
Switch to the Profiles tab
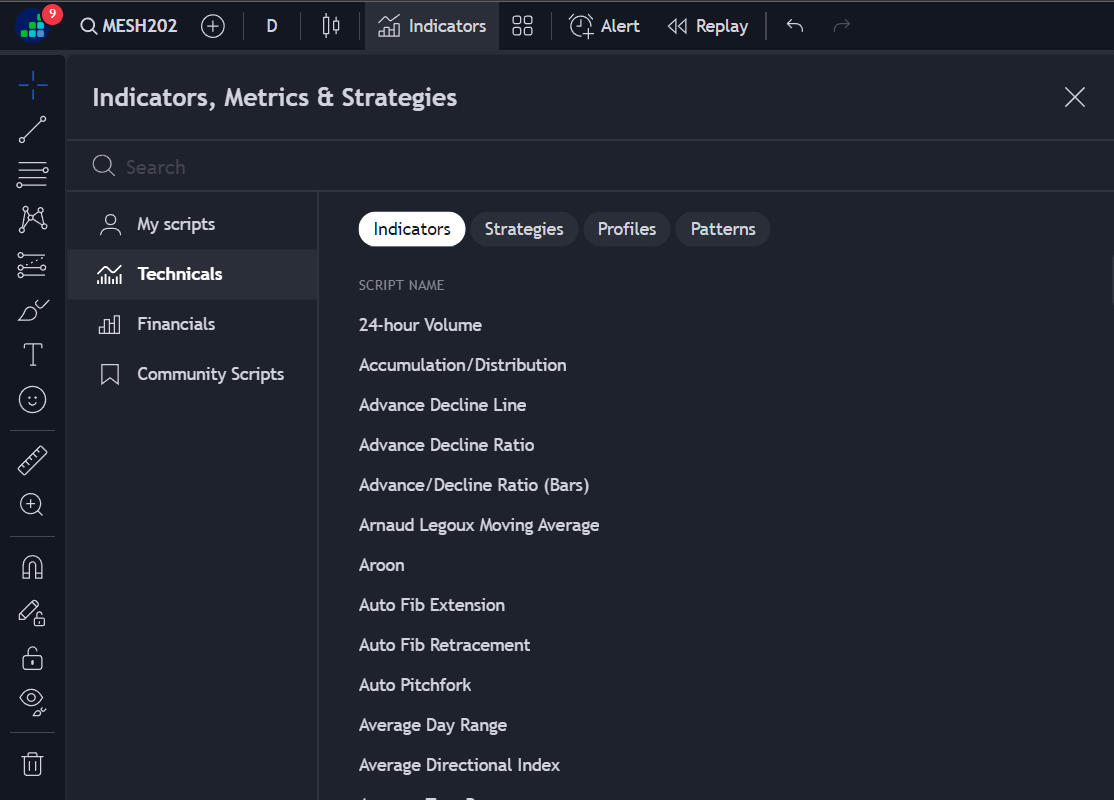(627, 229)
